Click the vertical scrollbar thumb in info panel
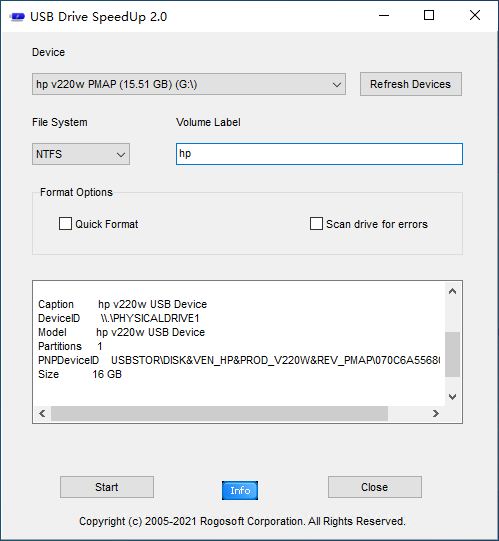Viewport: 499px width, 541px height. [x=452, y=354]
